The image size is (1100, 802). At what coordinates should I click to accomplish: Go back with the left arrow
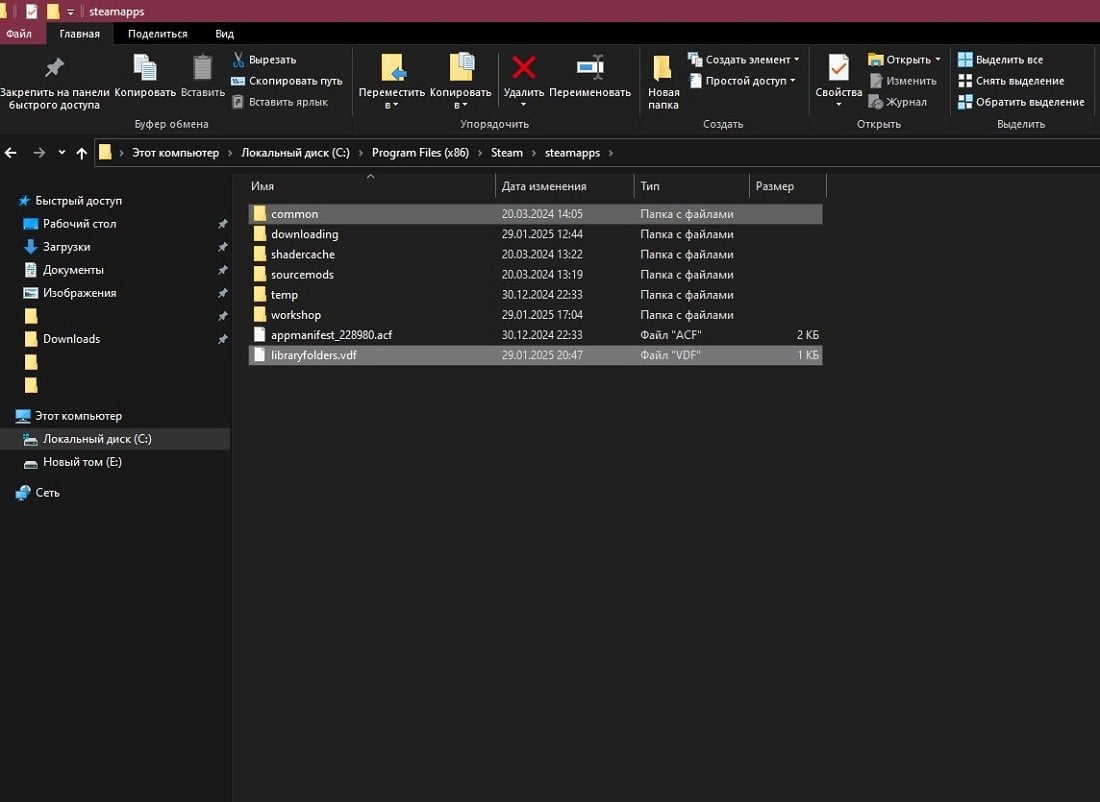click(11, 152)
